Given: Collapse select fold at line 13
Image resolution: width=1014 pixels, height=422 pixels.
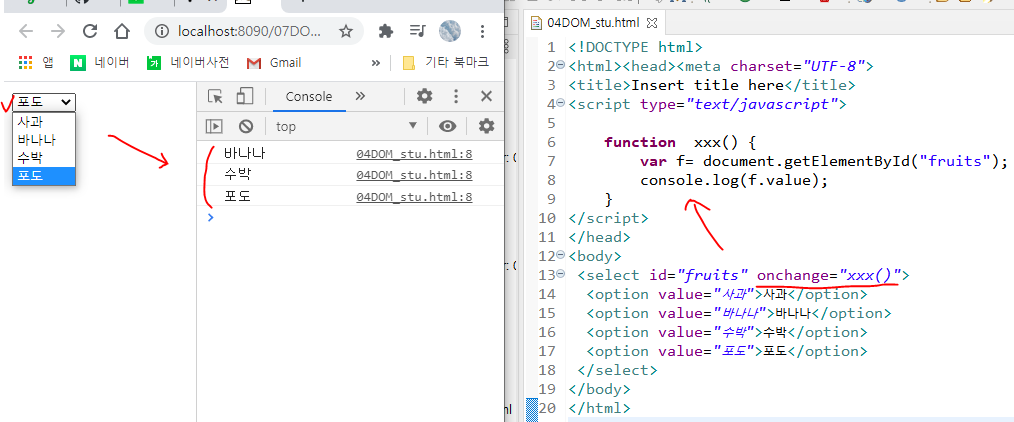Looking at the screenshot, I should [x=561, y=275].
